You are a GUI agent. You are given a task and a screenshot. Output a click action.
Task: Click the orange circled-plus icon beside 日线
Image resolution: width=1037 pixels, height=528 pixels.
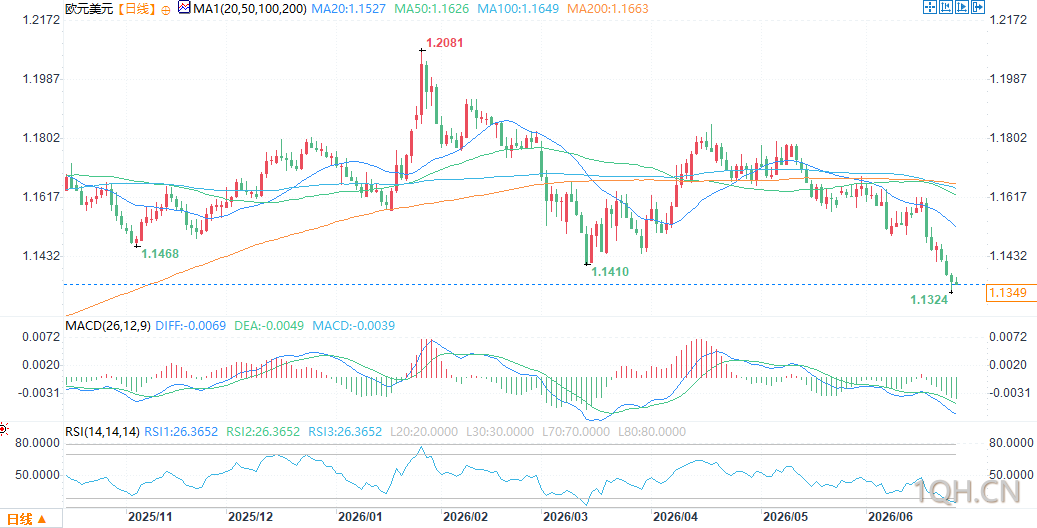(165, 9)
